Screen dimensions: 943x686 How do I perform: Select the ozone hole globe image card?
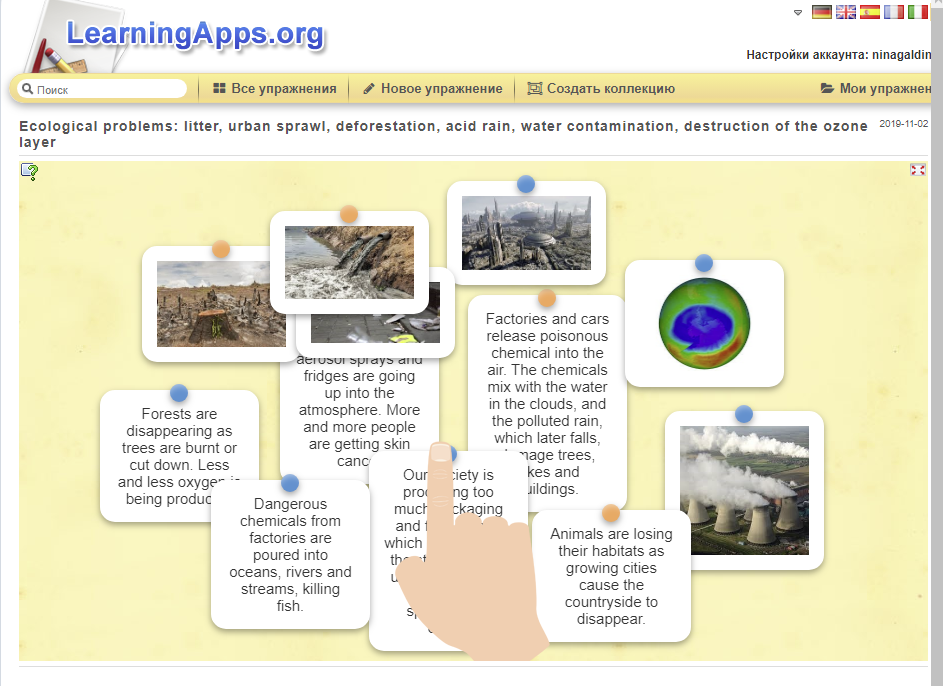704,323
